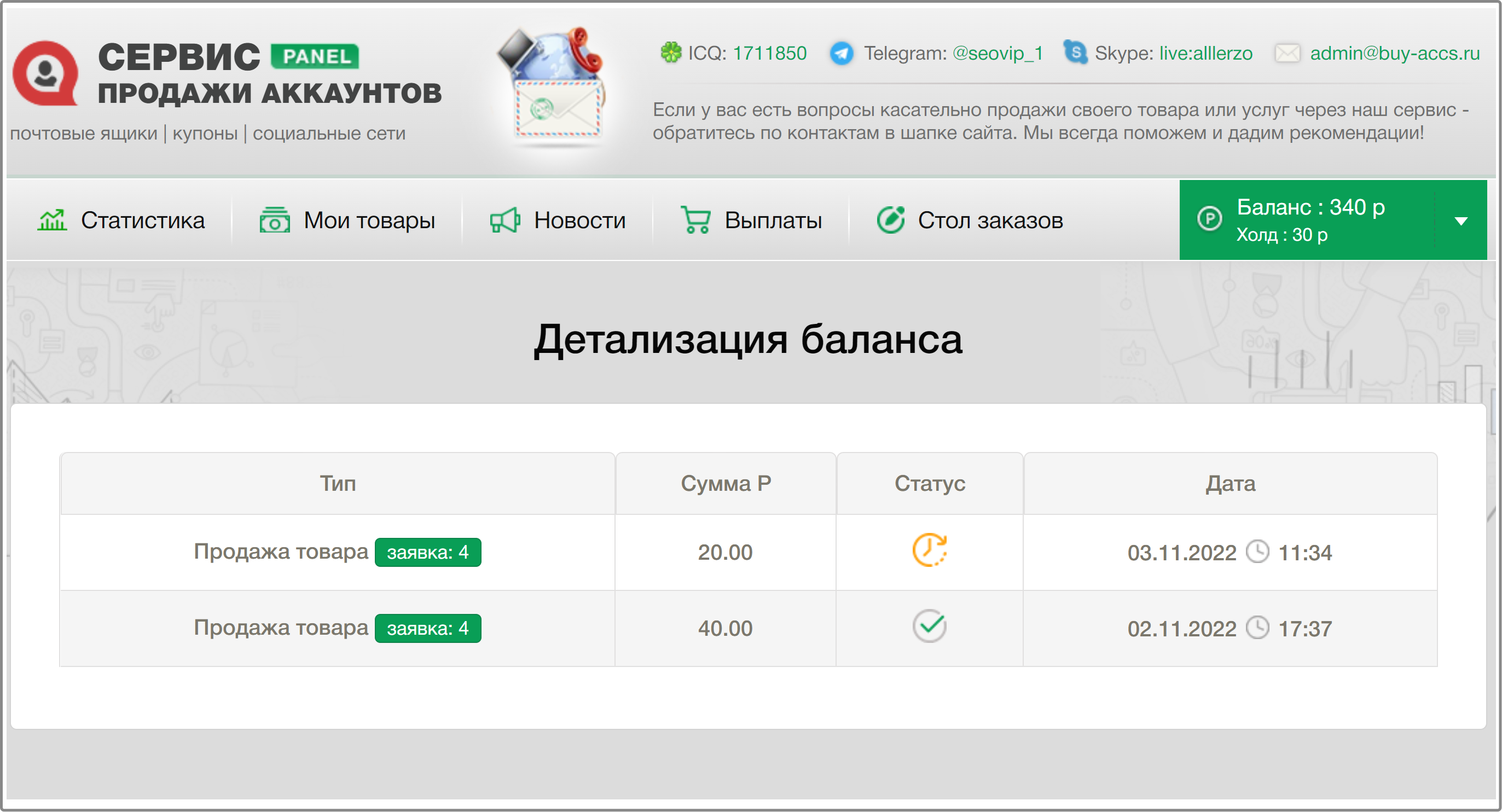The image size is (1502, 812).
Task: Click the time 17:37
Action: point(1305,629)
